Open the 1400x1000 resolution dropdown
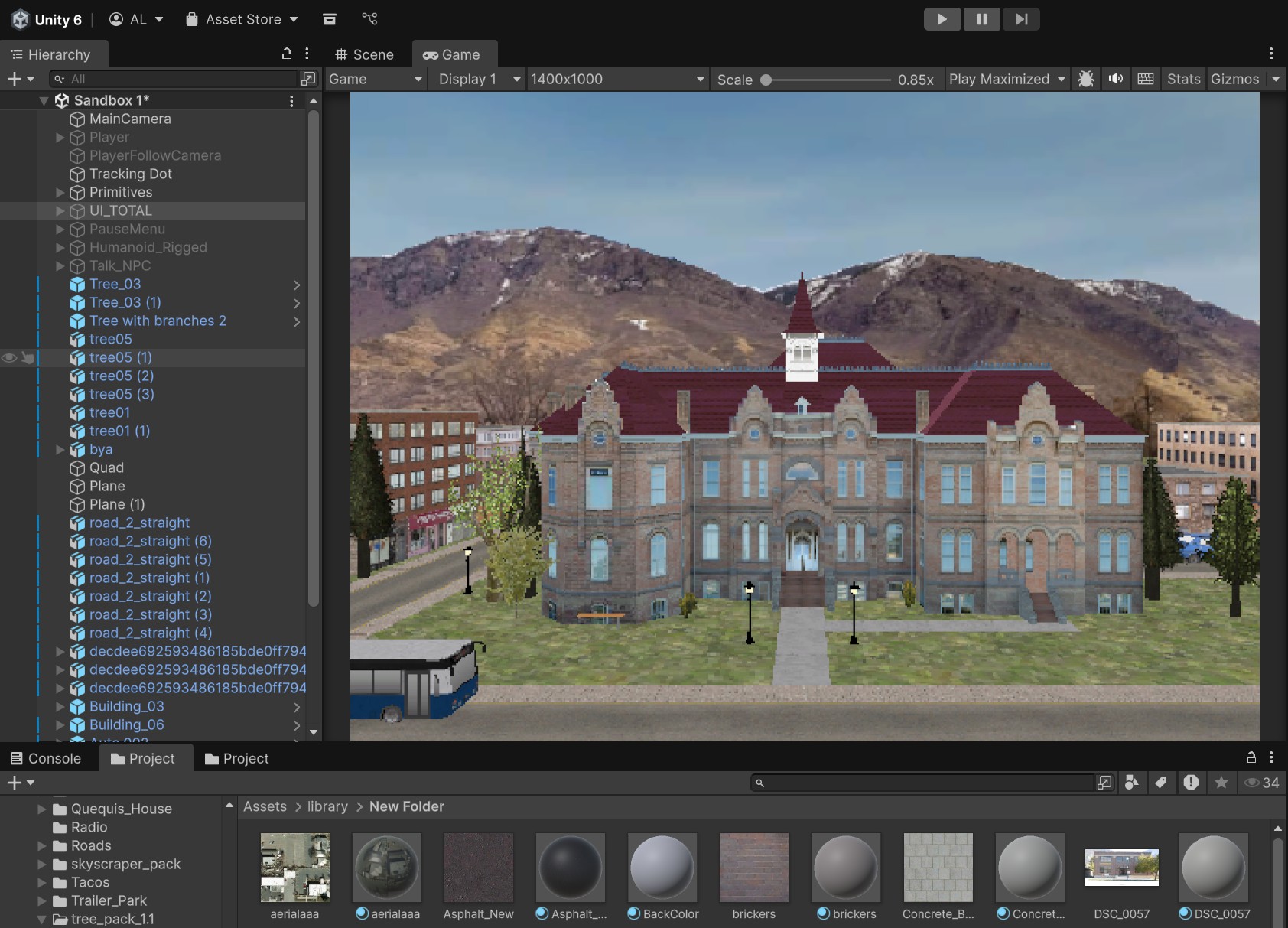 (x=617, y=79)
